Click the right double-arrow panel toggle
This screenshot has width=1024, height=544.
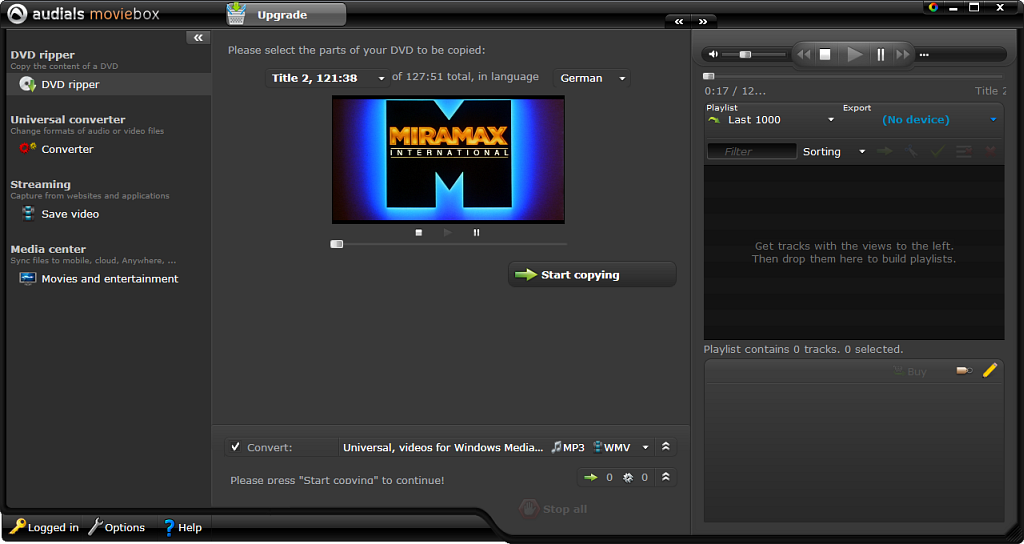tap(703, 21)
